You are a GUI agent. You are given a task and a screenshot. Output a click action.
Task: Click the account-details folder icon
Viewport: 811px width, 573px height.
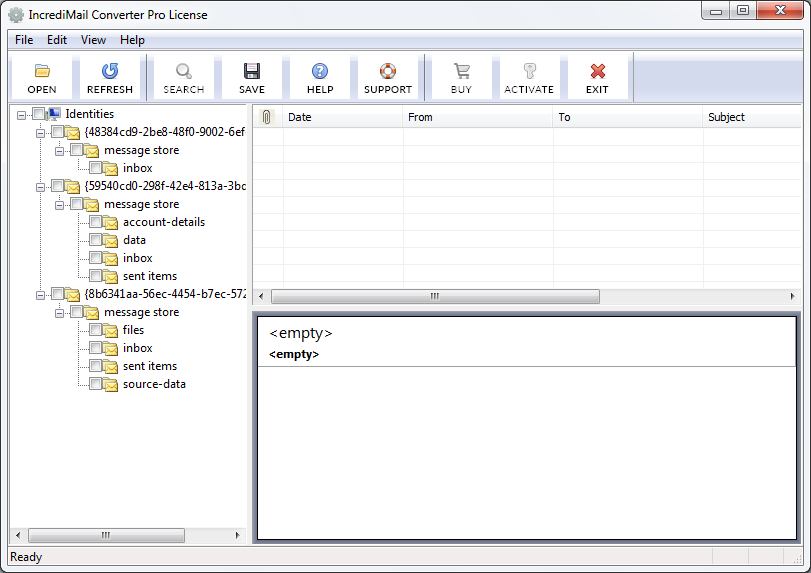coord(110,222)
